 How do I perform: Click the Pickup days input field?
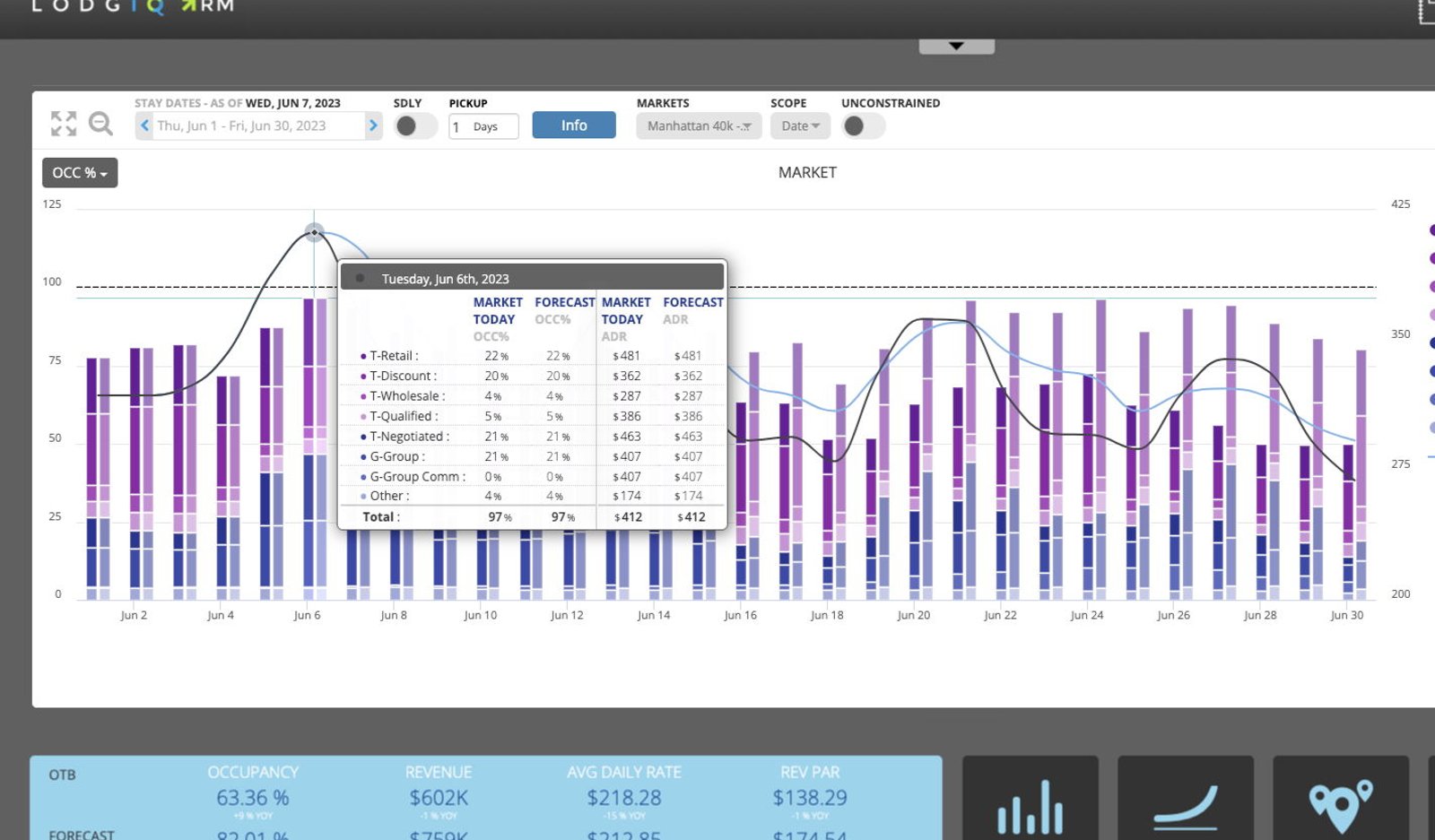pos(484,126)
